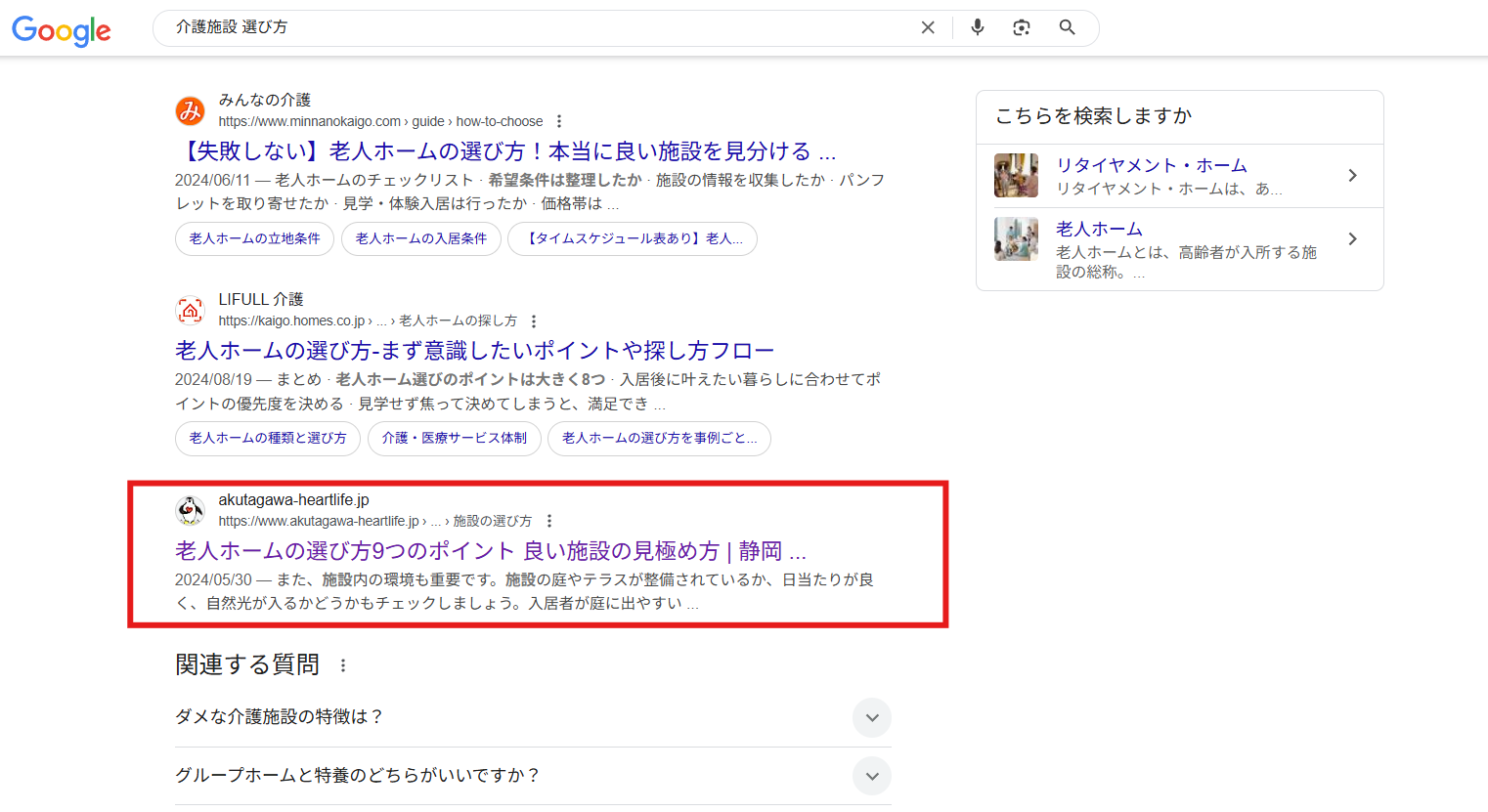Click the akutagawa-heartlife.jp favicon
Screen dimensions: 1488x812
click(x=190, y=510)
